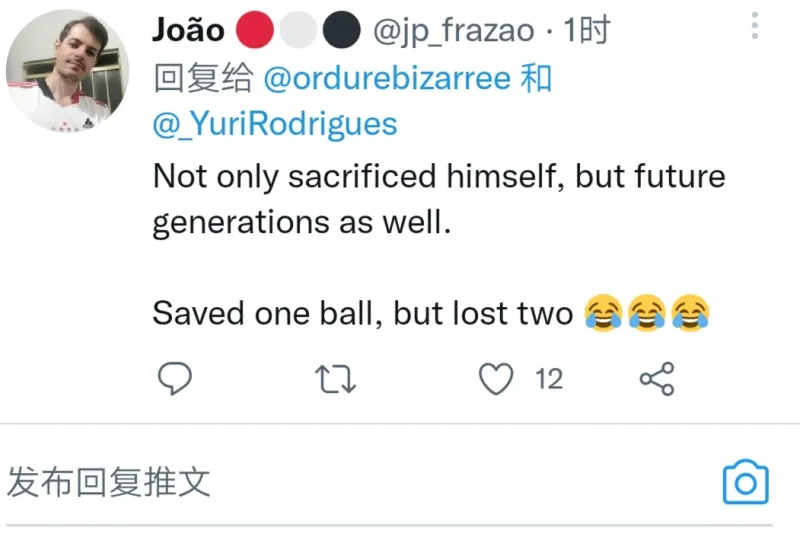Viewport: 800px width, 537px height.
Task: Open the share icon menu
Action: 657,379
